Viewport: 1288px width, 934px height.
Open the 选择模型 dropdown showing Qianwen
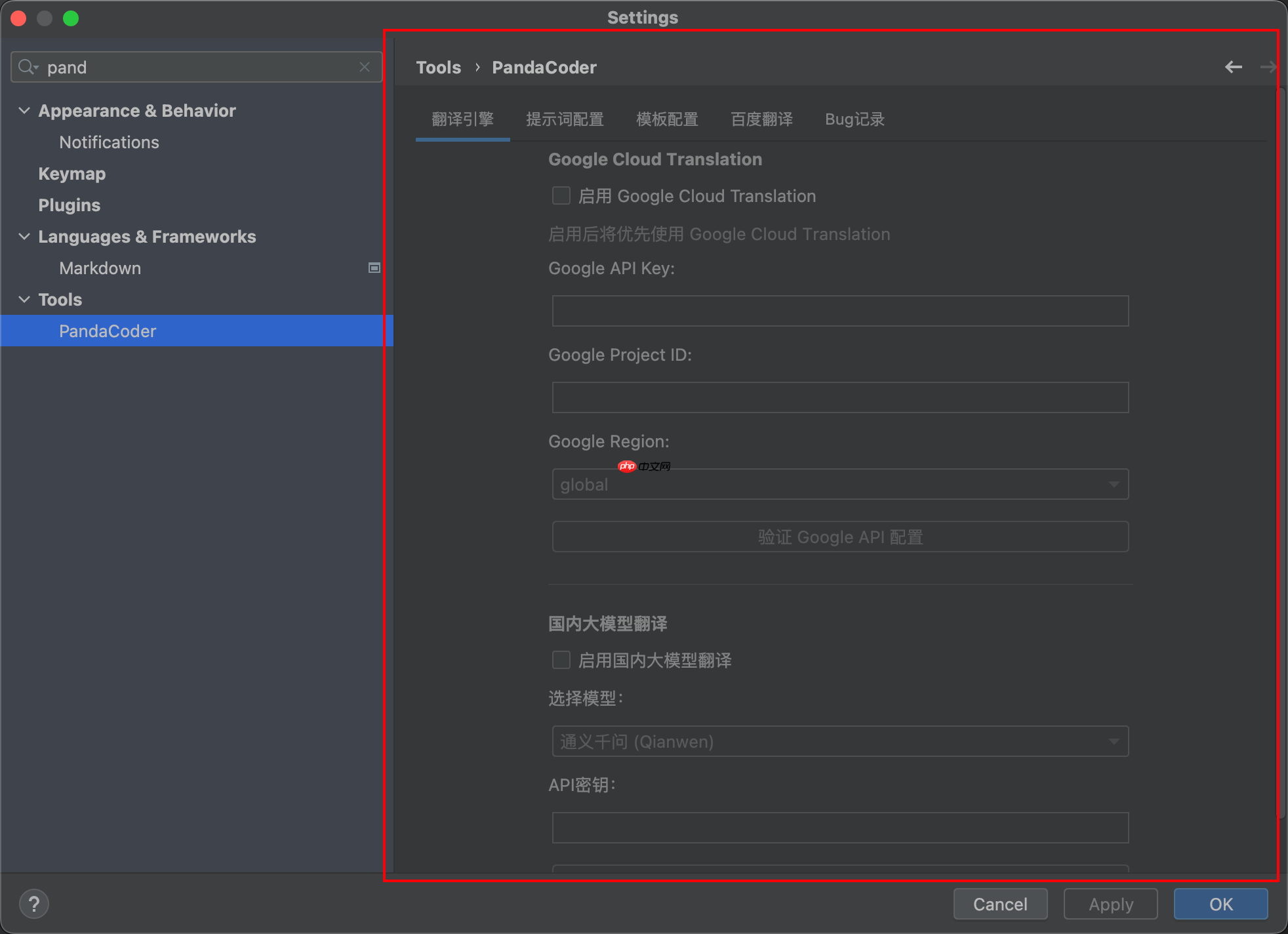click(x=840, y=741)
